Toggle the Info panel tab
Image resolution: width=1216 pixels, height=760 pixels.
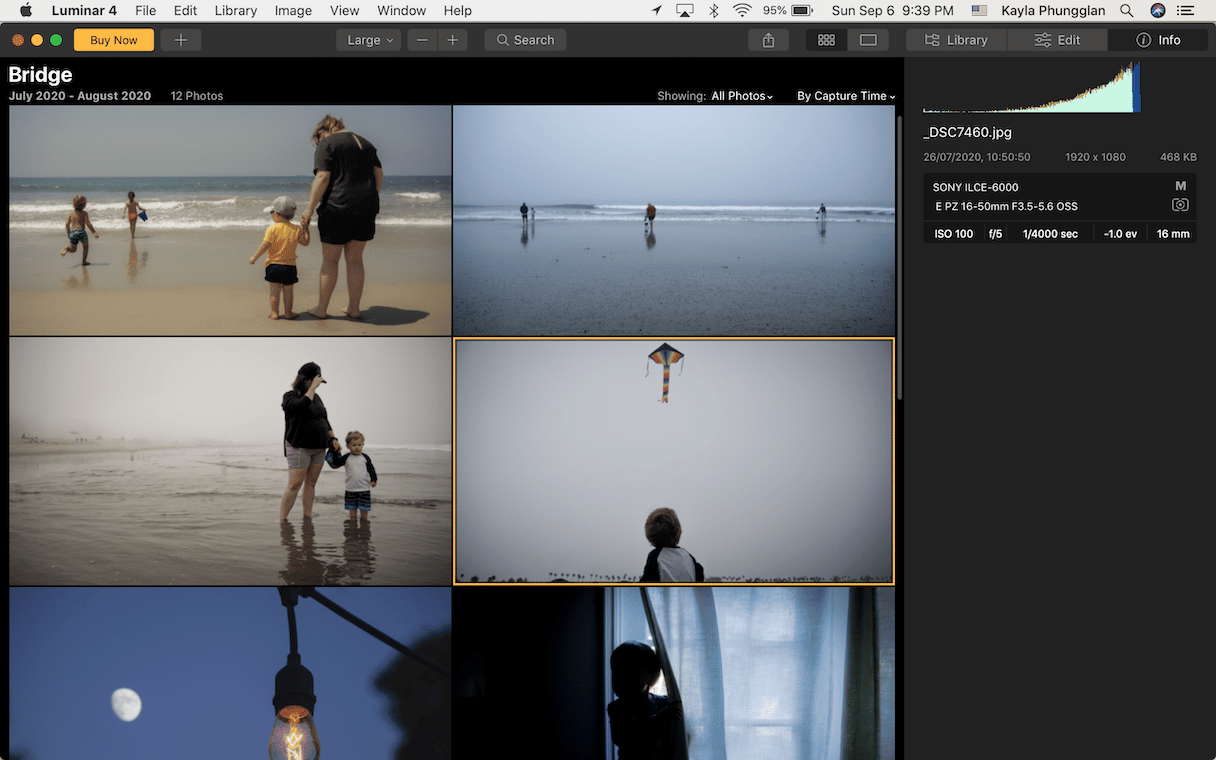pos(1158,40)
